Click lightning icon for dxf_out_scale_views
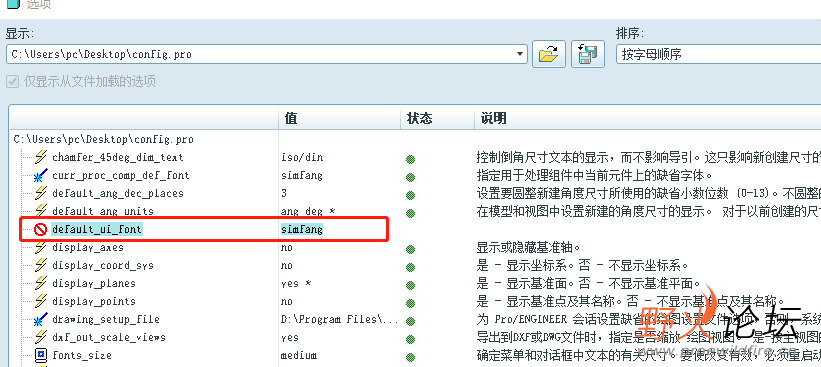 pos(41,337)
